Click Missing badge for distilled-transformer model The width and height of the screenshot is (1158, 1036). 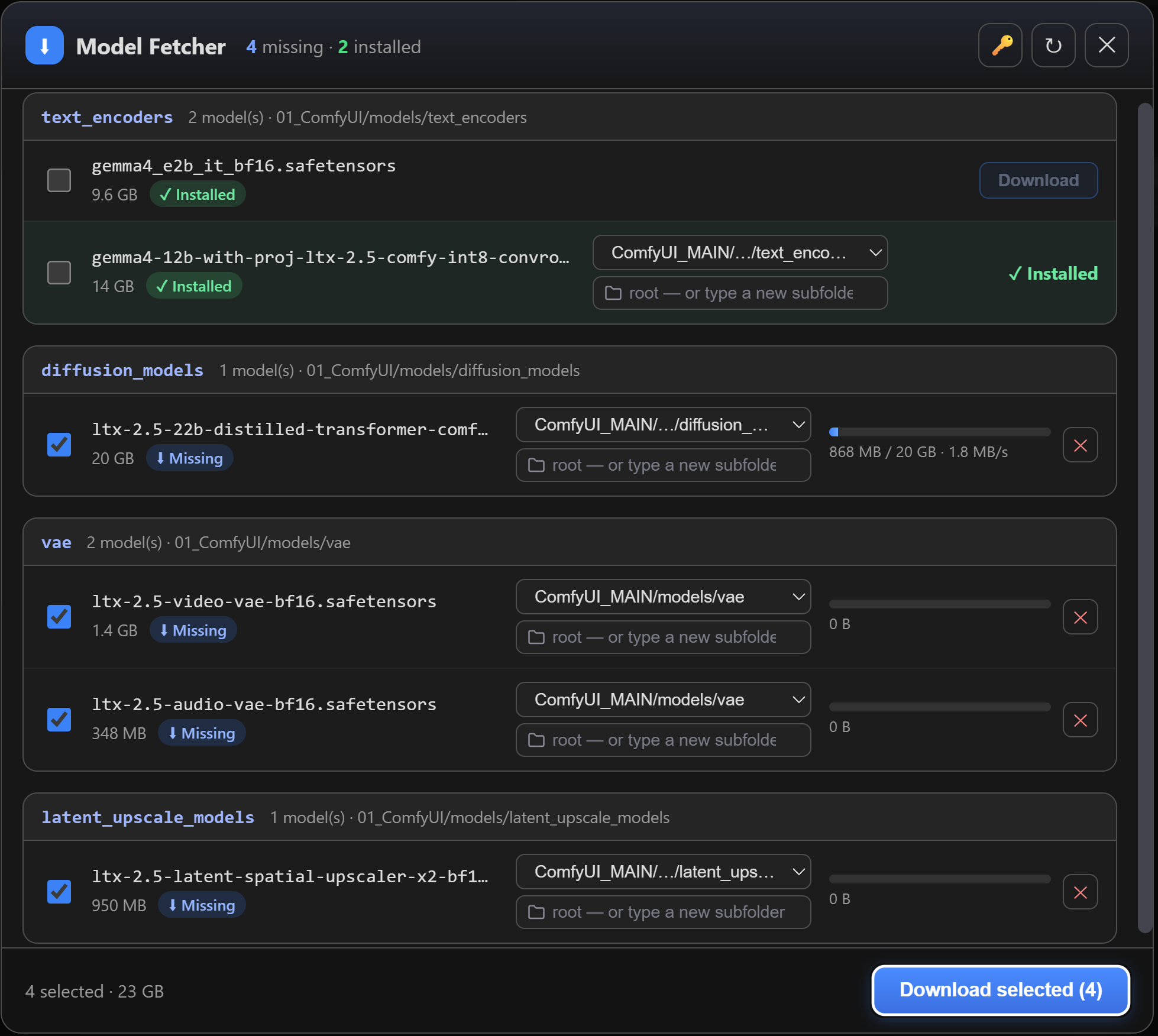tap(190, 458)
